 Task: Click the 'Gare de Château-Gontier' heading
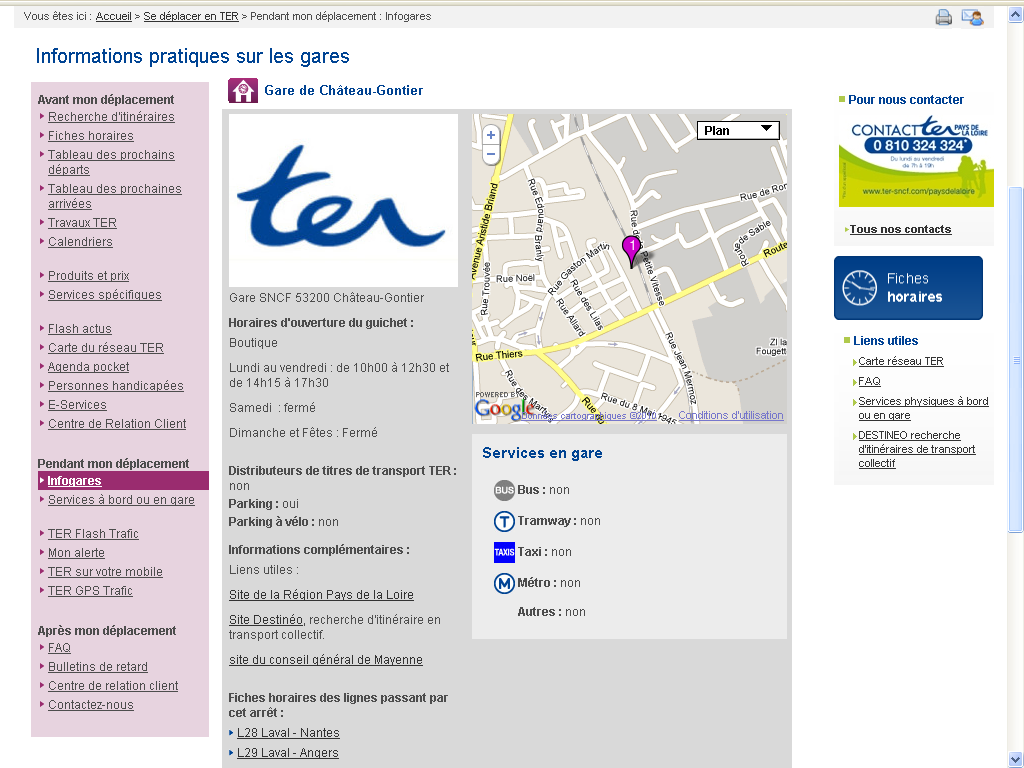pos(344,91)
